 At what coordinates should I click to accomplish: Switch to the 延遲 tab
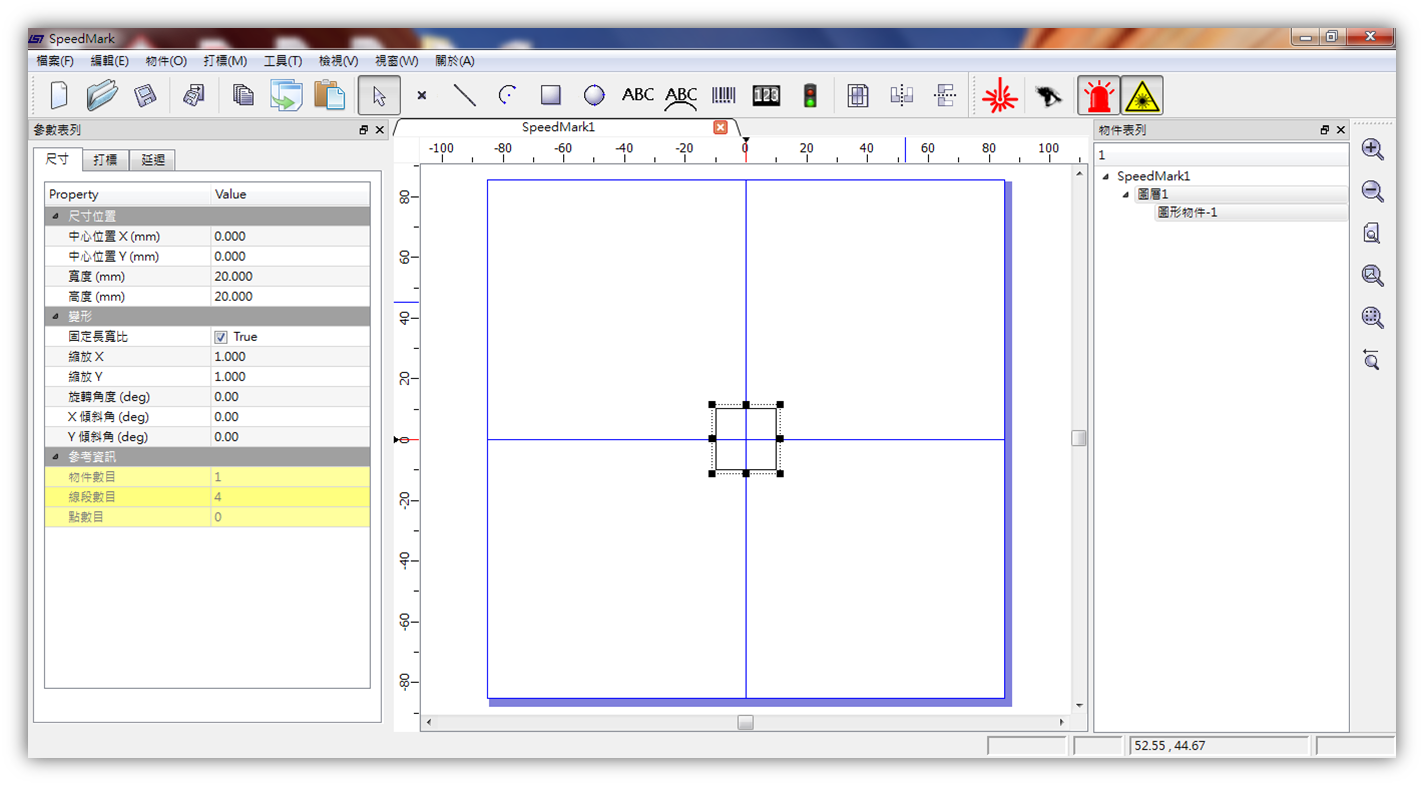point(153,159)
